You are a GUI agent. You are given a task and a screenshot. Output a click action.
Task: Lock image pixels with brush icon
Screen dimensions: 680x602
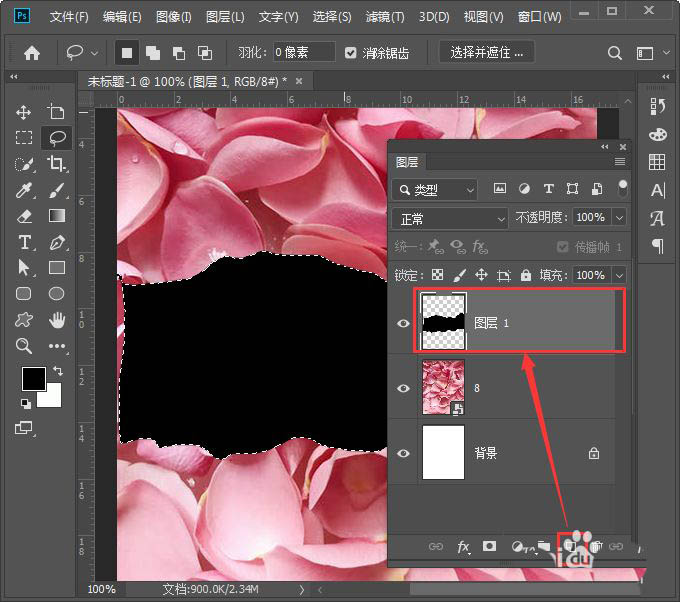pyautogui.click(x=460, y=275)
